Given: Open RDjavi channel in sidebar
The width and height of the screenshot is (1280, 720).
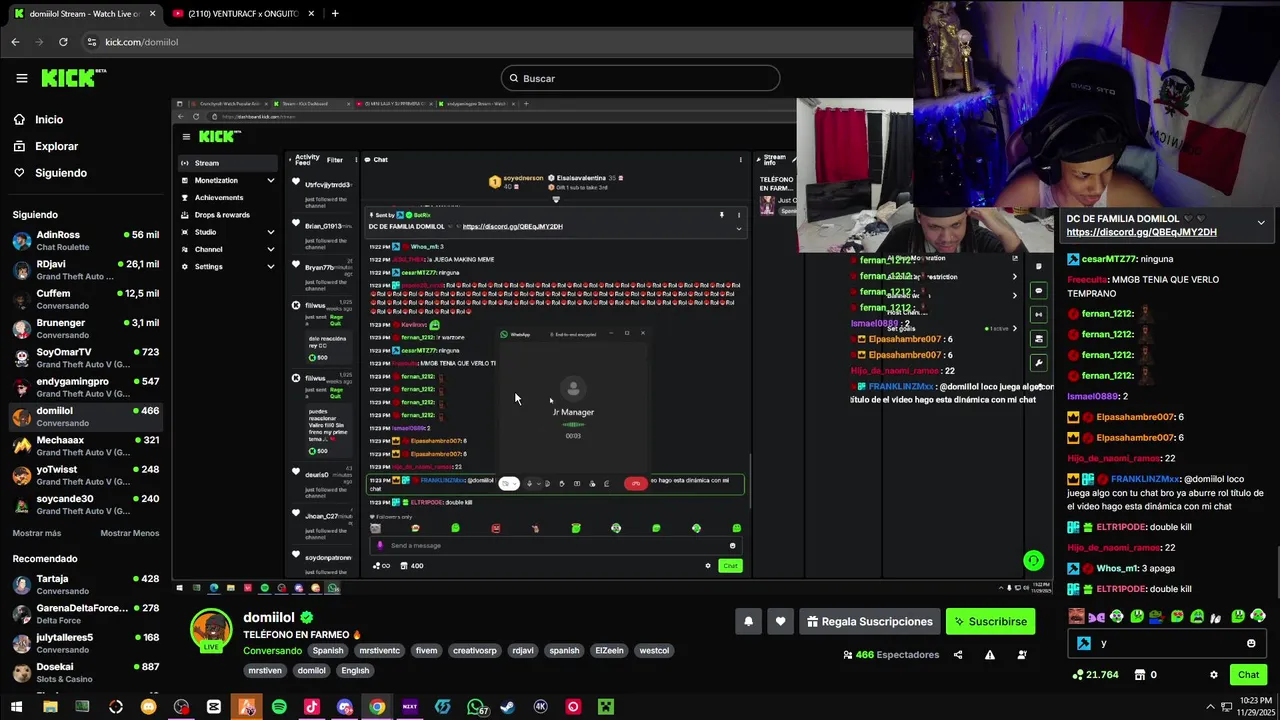Looking at the screenshot, I should [x=85, y=270].
